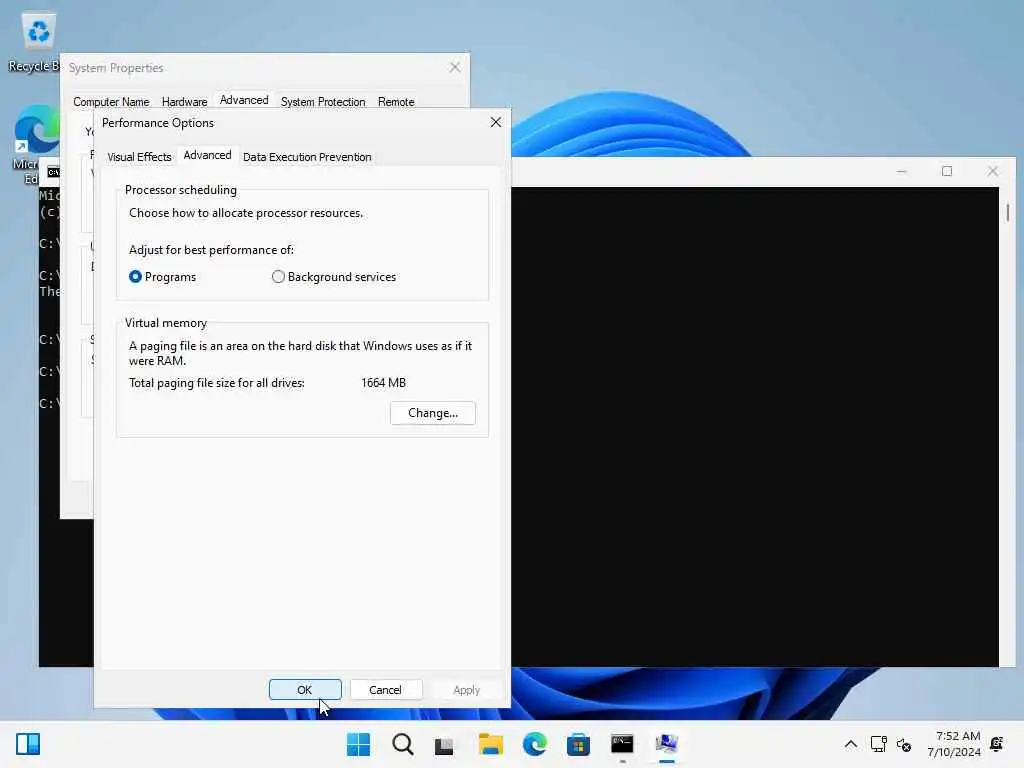1024x768 pixels.
Task: Show hidden system tray icons
Action: [850, 744]
